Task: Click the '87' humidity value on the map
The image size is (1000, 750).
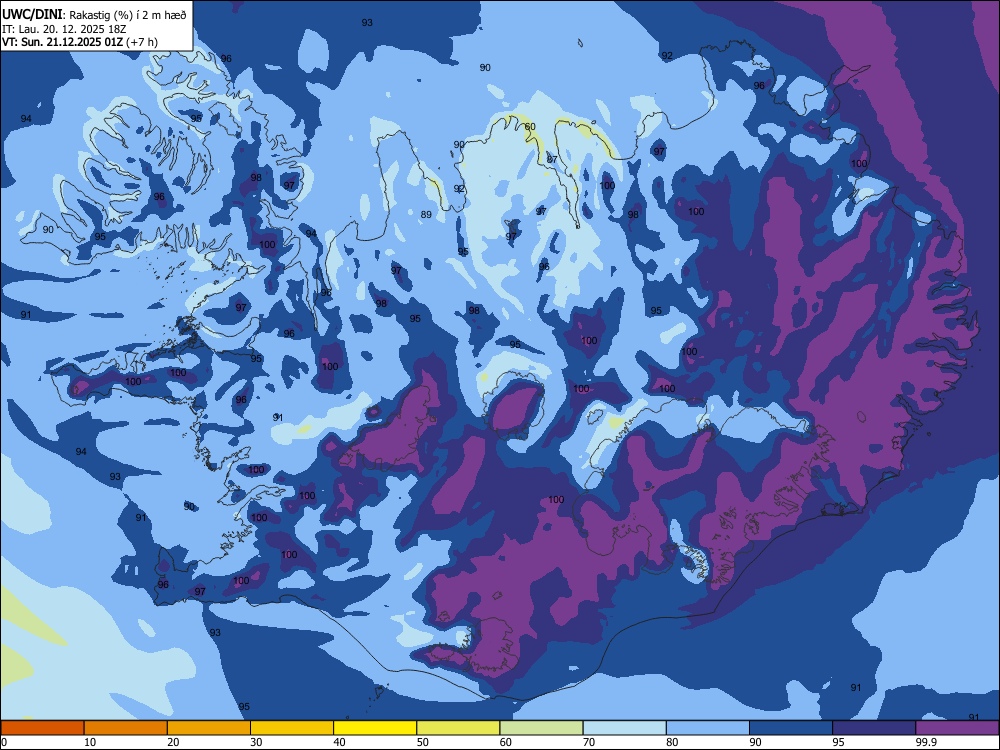Action: 552,159
